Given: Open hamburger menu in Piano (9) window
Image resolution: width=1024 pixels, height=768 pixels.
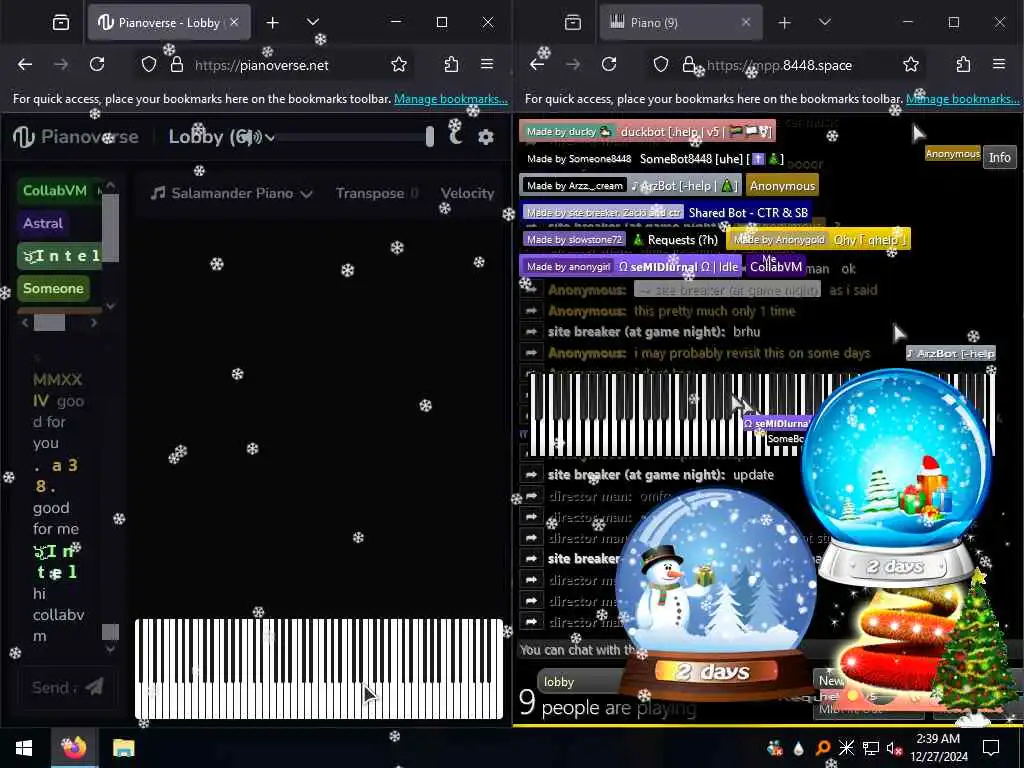Looking at the screenshot, I should tap(999, 65).
